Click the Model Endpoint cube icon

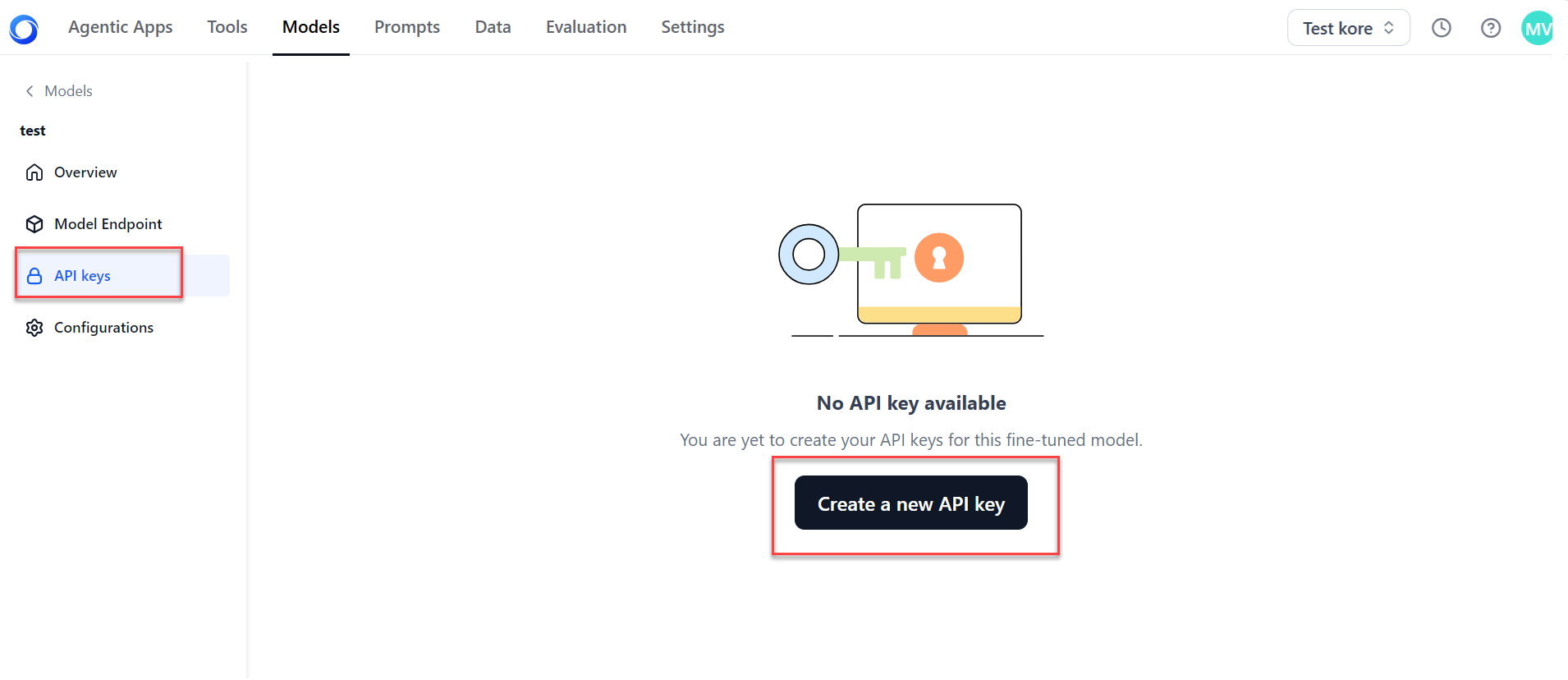[x=34, y=223]
